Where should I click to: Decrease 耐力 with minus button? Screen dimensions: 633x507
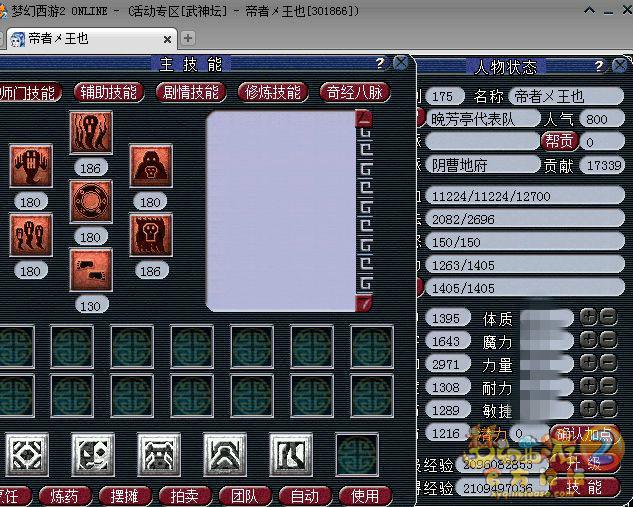click(x=608, y=386)
